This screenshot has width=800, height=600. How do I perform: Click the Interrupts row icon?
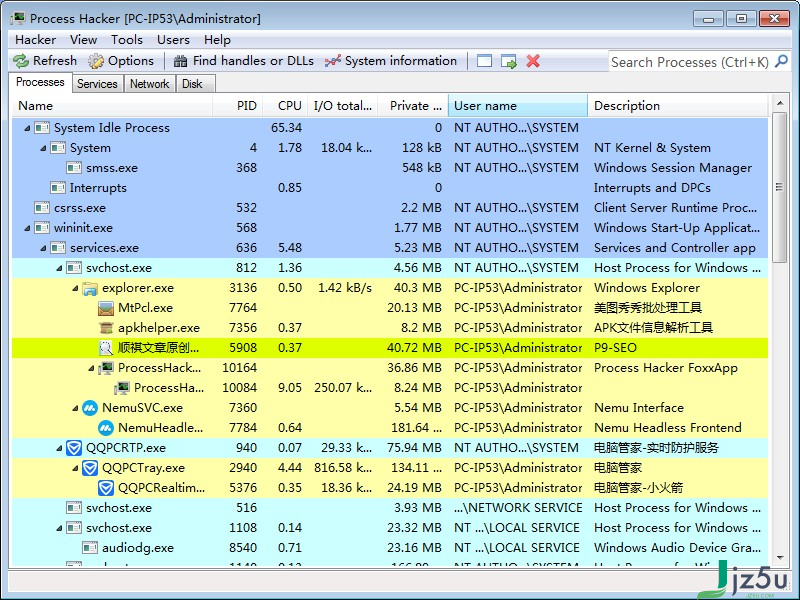58,188
